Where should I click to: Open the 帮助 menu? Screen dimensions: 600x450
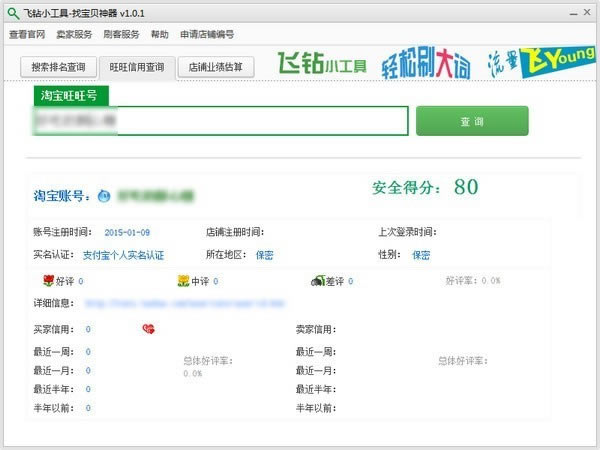160,34
